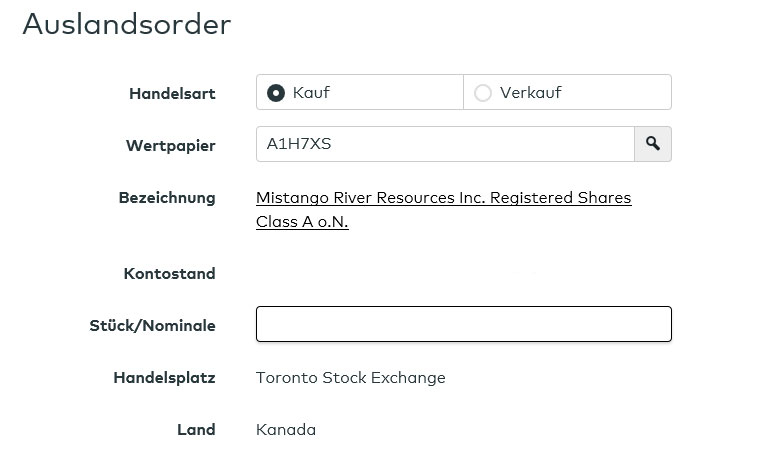
Task: Click the Handelsplatz field label
Action: (x=164, y=378)
